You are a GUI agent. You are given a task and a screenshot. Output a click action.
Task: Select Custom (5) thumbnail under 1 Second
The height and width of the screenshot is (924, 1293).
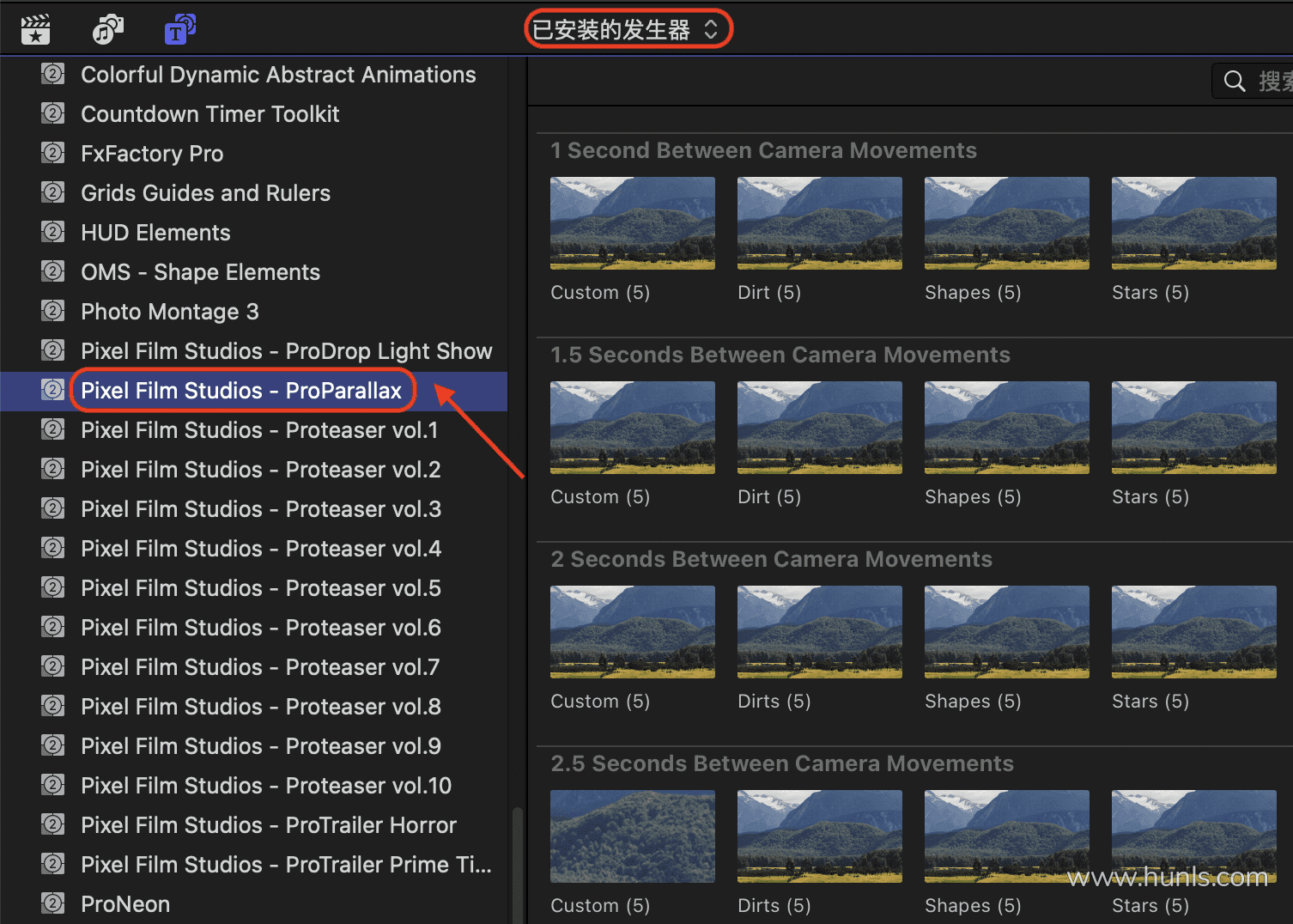pos(633,223)
